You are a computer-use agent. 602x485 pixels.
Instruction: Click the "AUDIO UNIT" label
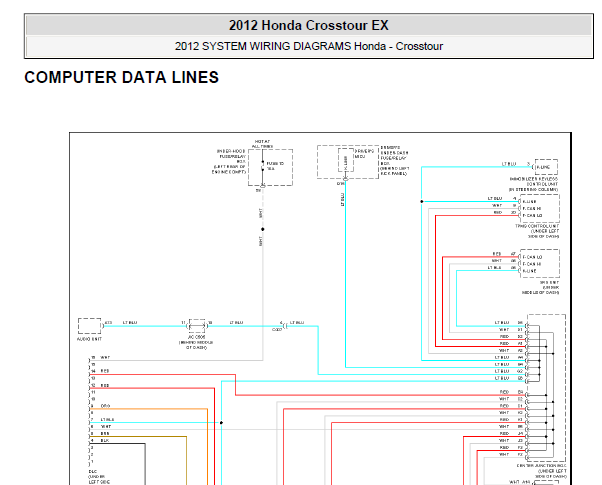[x=89, y=339]
